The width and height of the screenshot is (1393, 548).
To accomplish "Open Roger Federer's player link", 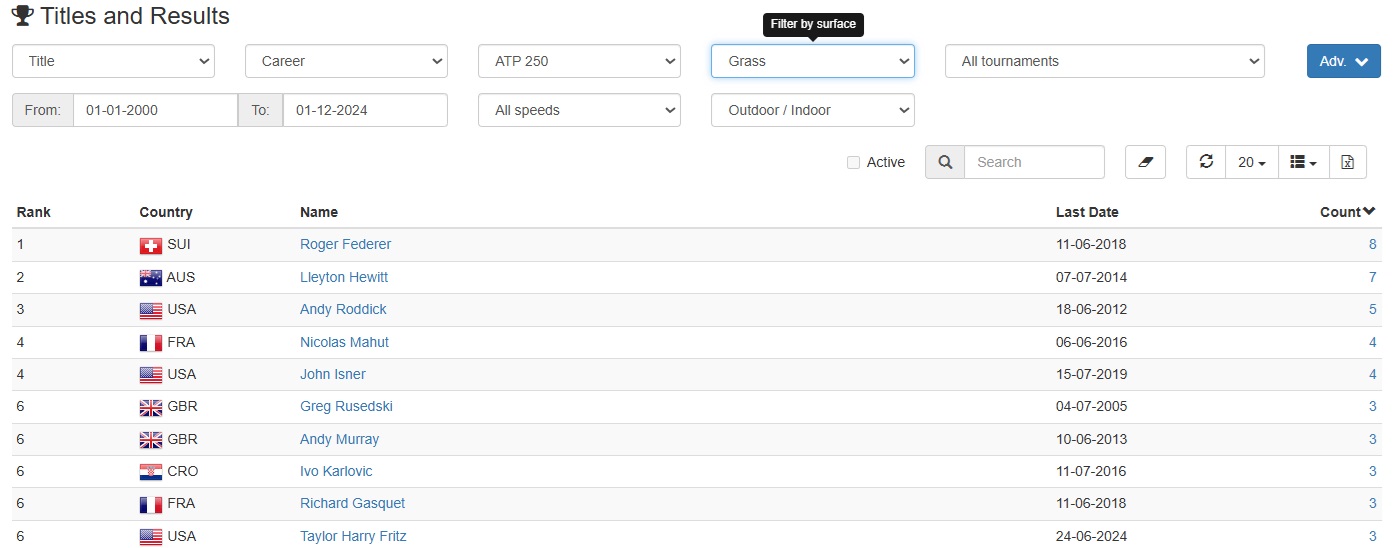I will click(345, 244).
